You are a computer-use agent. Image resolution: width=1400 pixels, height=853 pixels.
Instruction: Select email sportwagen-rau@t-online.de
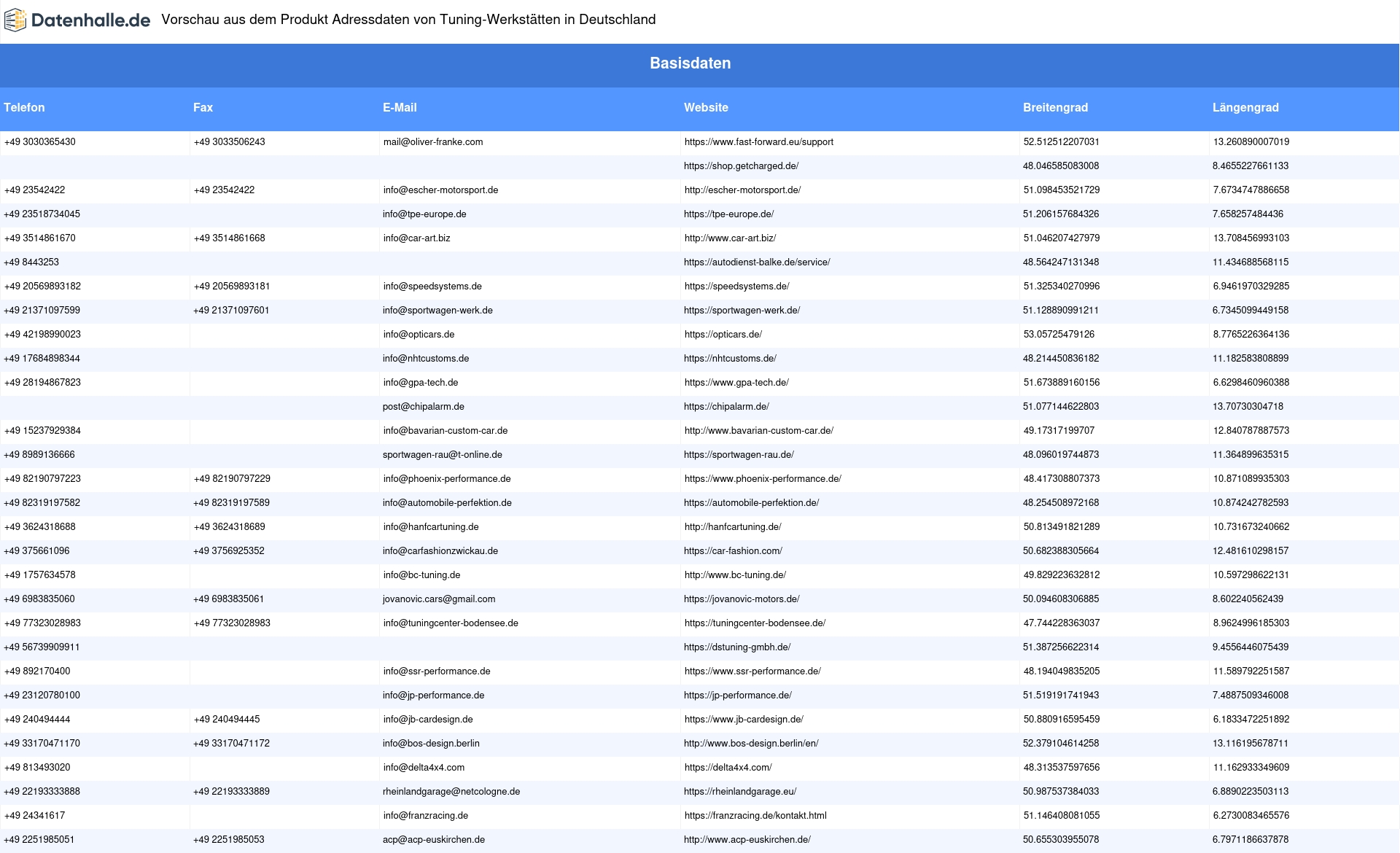443,455
